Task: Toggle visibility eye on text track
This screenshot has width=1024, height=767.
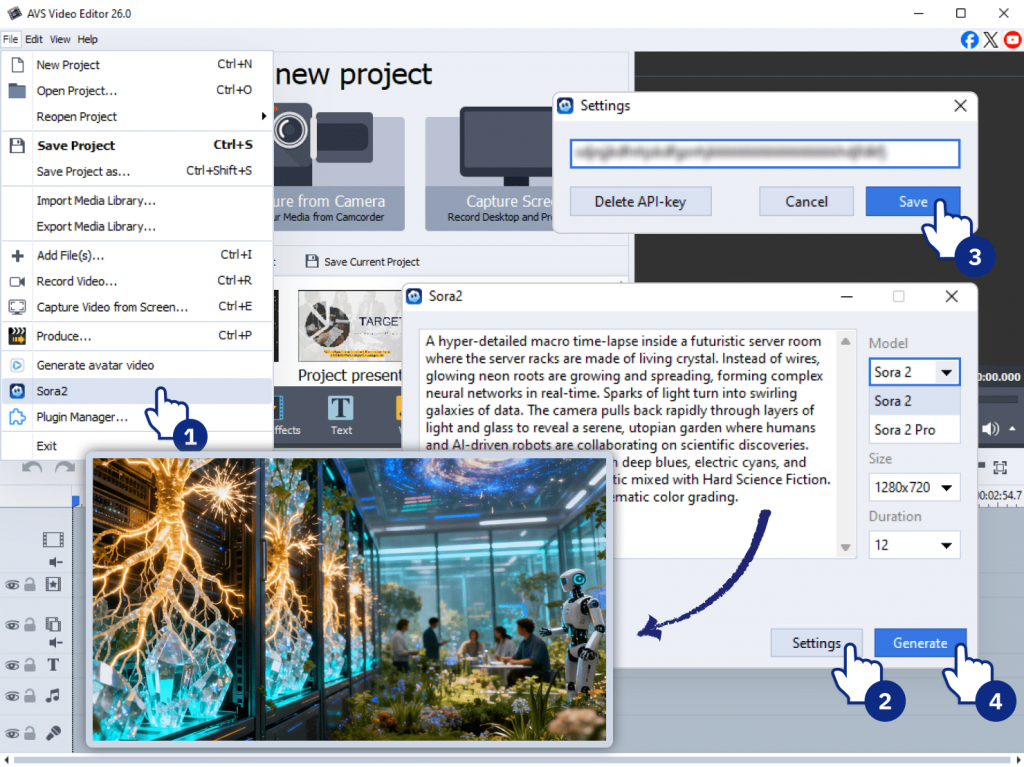Action: (12, 665)
